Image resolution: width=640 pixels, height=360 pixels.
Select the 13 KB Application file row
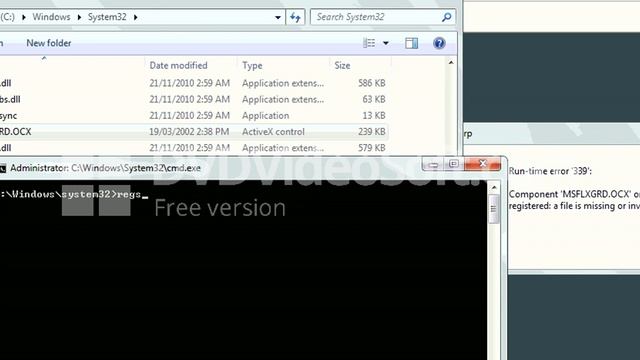[x=193, y=116]
